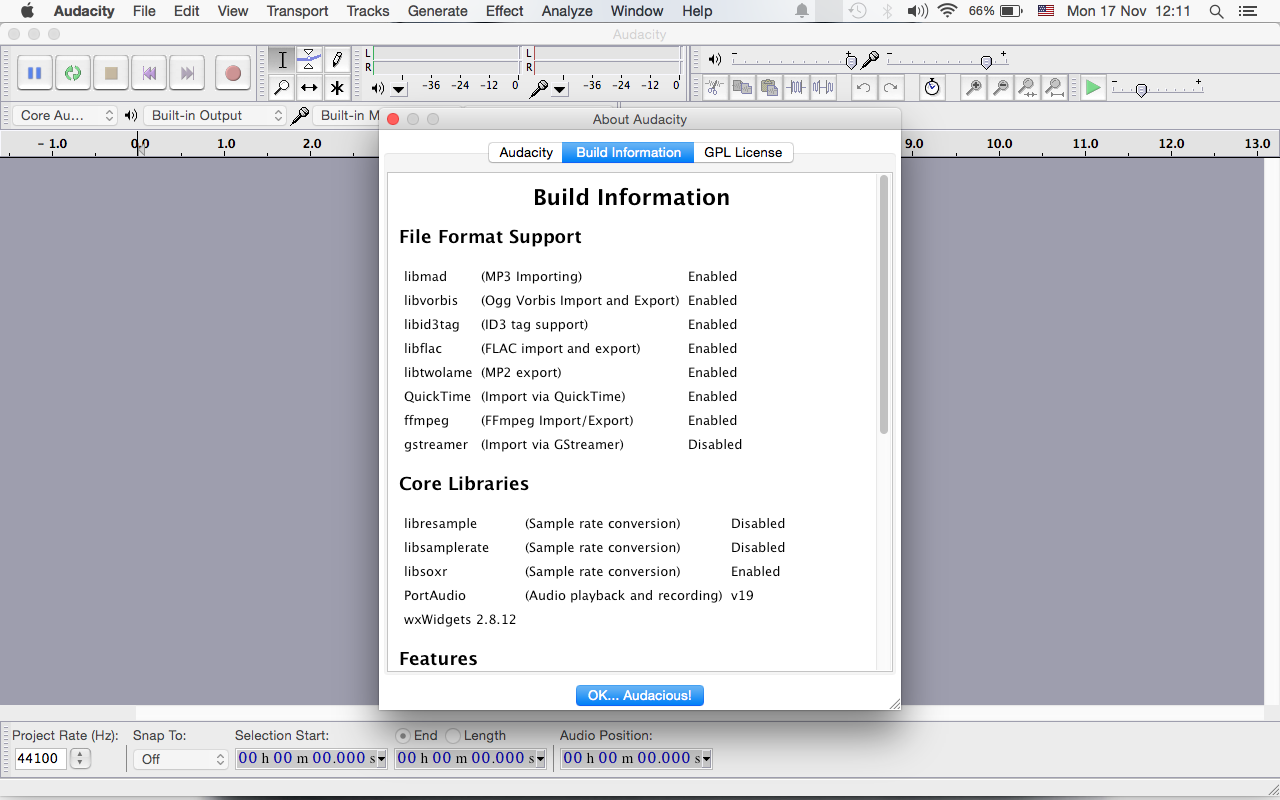Image resolution: width=1280 pixels, height=800 pixels.
Task: Select the Build Information tab
Action: click(628, 152)
